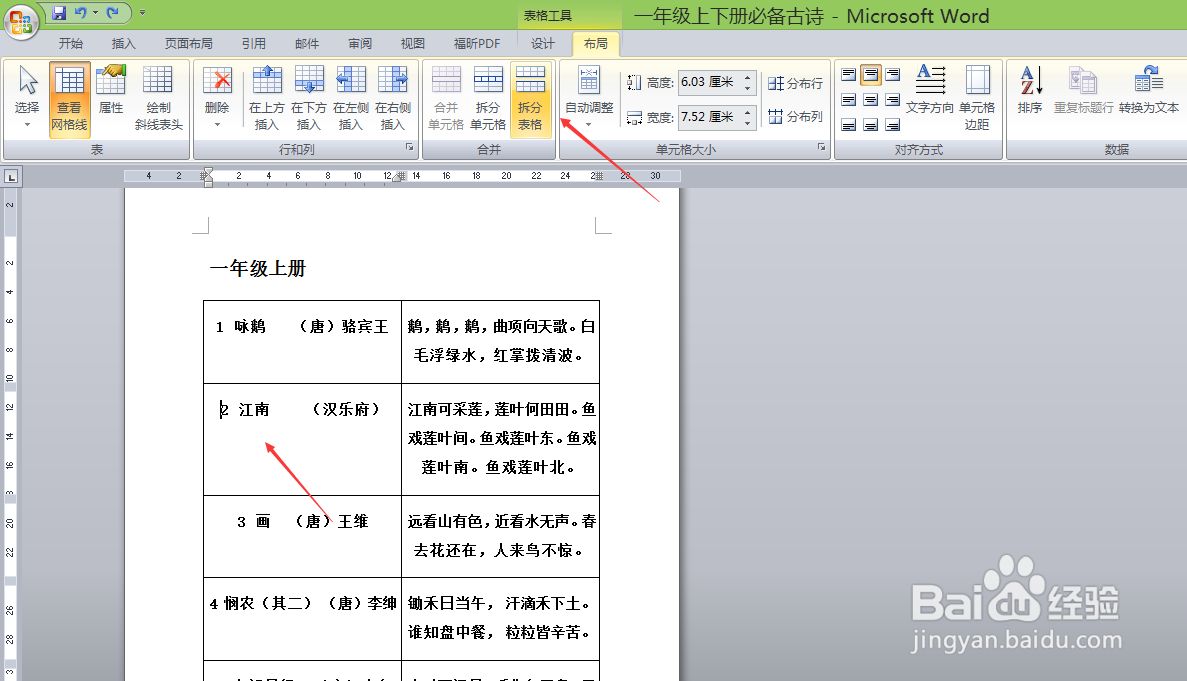Click cell '3 画 （唐）王维'
This screenshot has height=681, width=1187.
click(x=302, y=536)
